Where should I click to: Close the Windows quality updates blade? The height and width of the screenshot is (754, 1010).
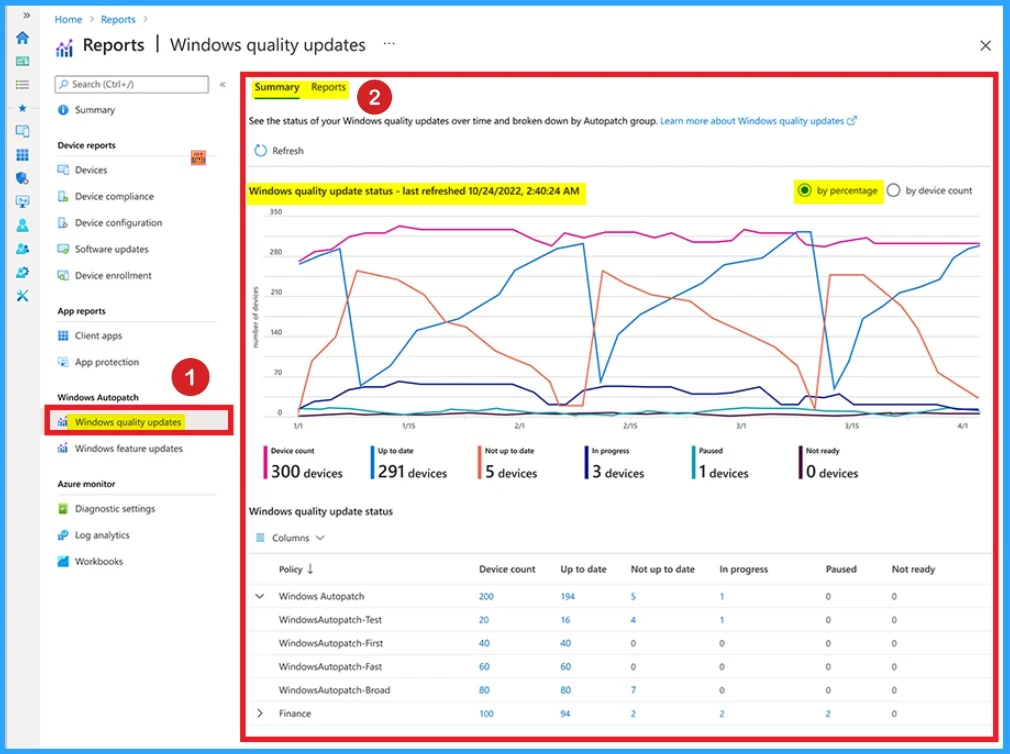[985, 45]
